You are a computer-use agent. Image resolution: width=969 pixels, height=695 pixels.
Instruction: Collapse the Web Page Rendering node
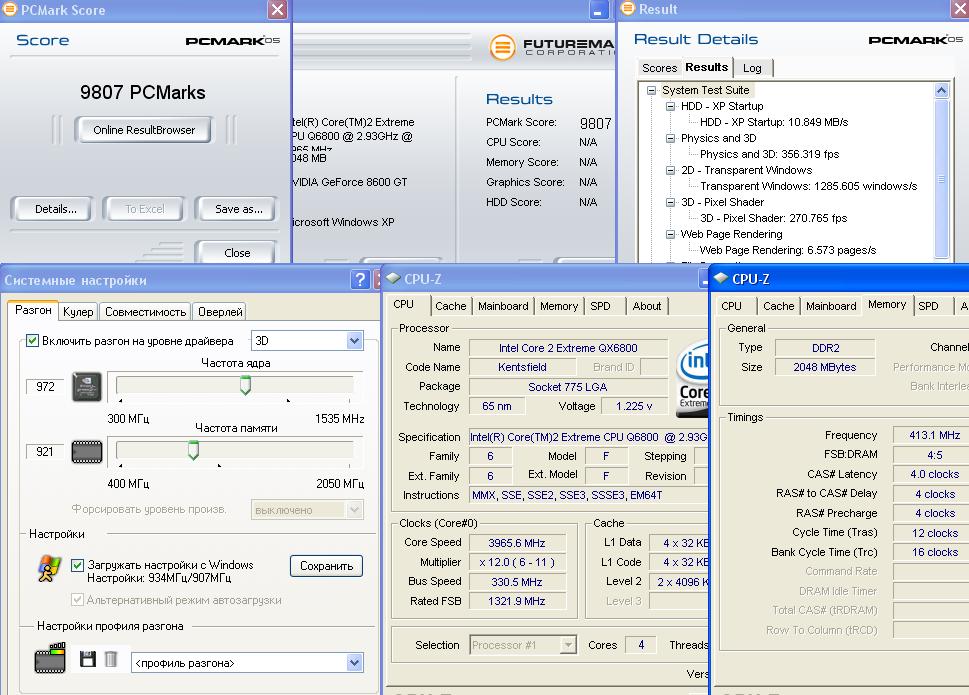670,234
